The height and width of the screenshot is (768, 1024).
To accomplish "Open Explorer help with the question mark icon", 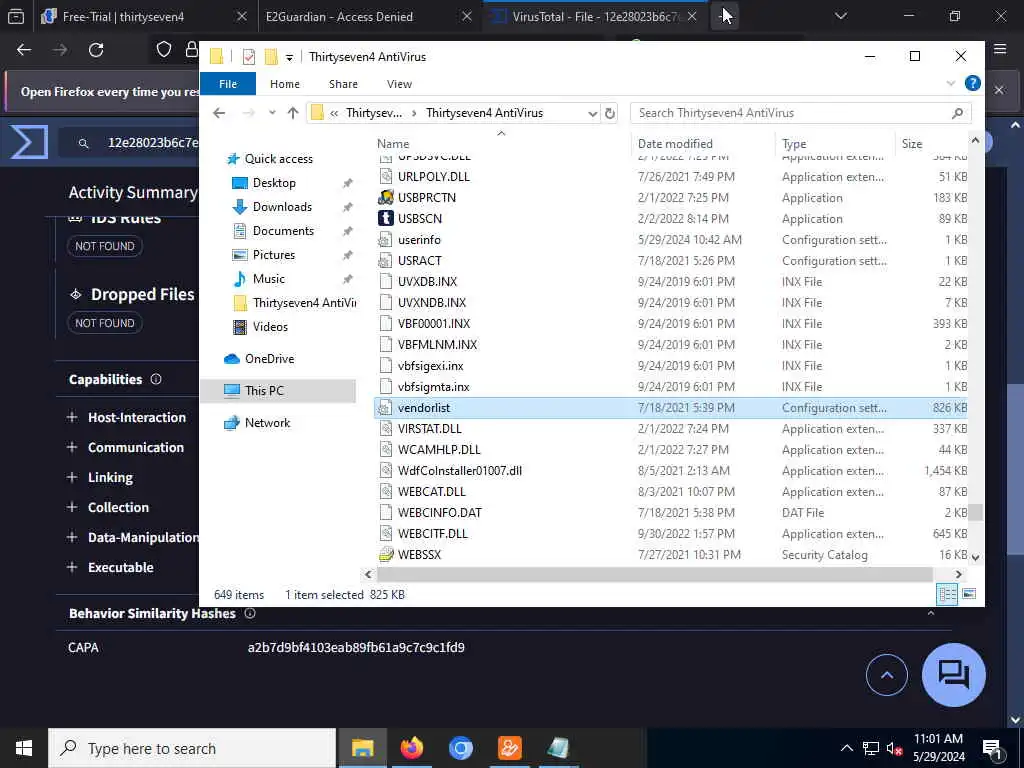I will pyautogui.click(x=972, y=83).
